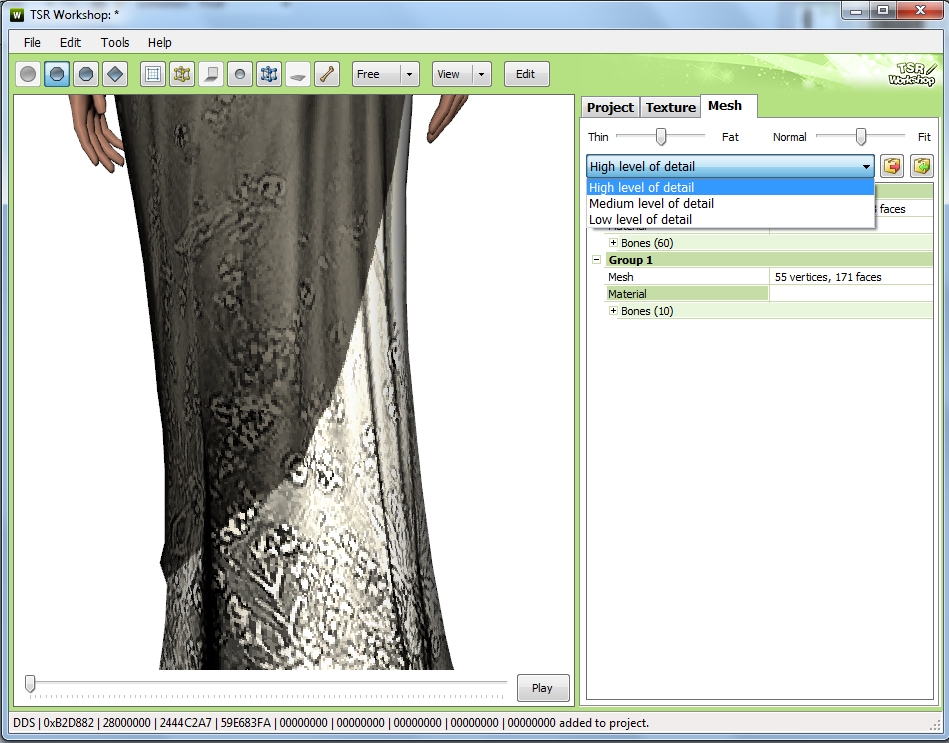Switch to the Texture tab
Viewport: 949px width, 743px height.
670,107
